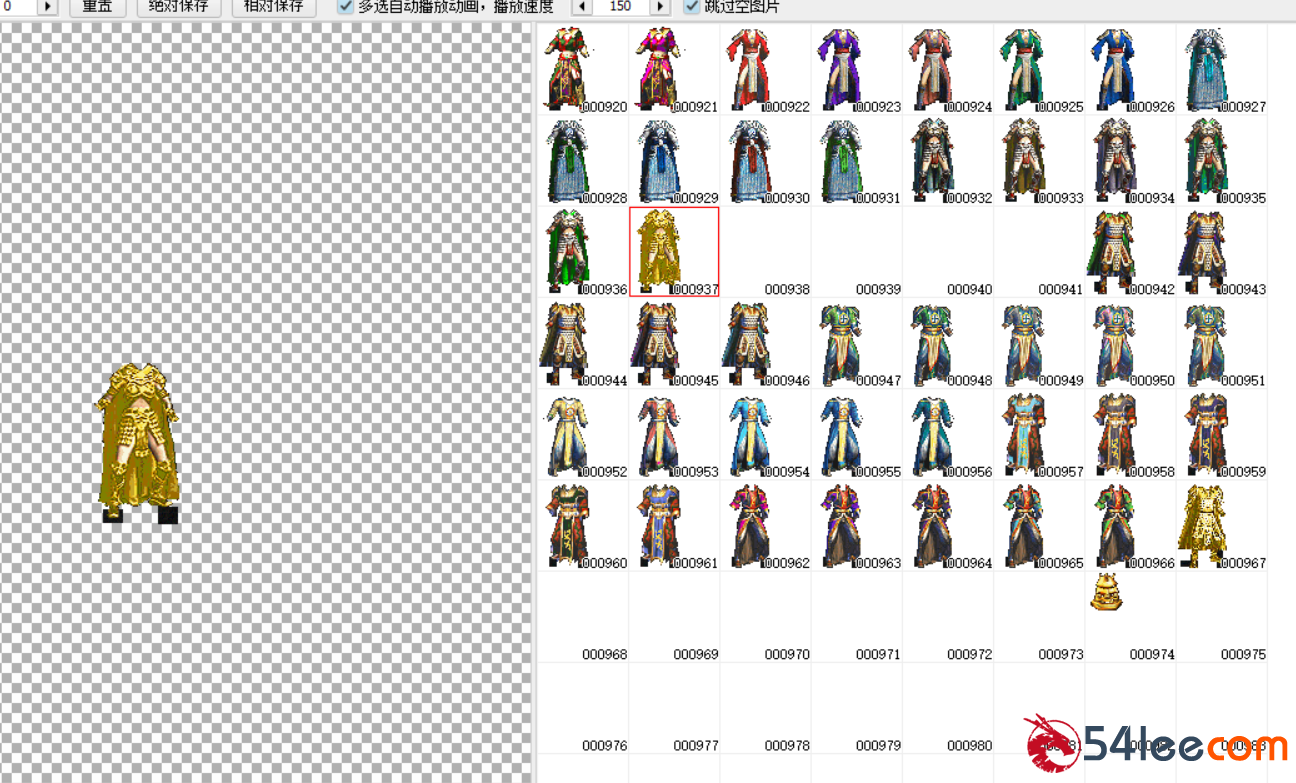1296x783 pixels.
Task: Decrease playback speed with the left arrow
Action: (x=580, y=7)
